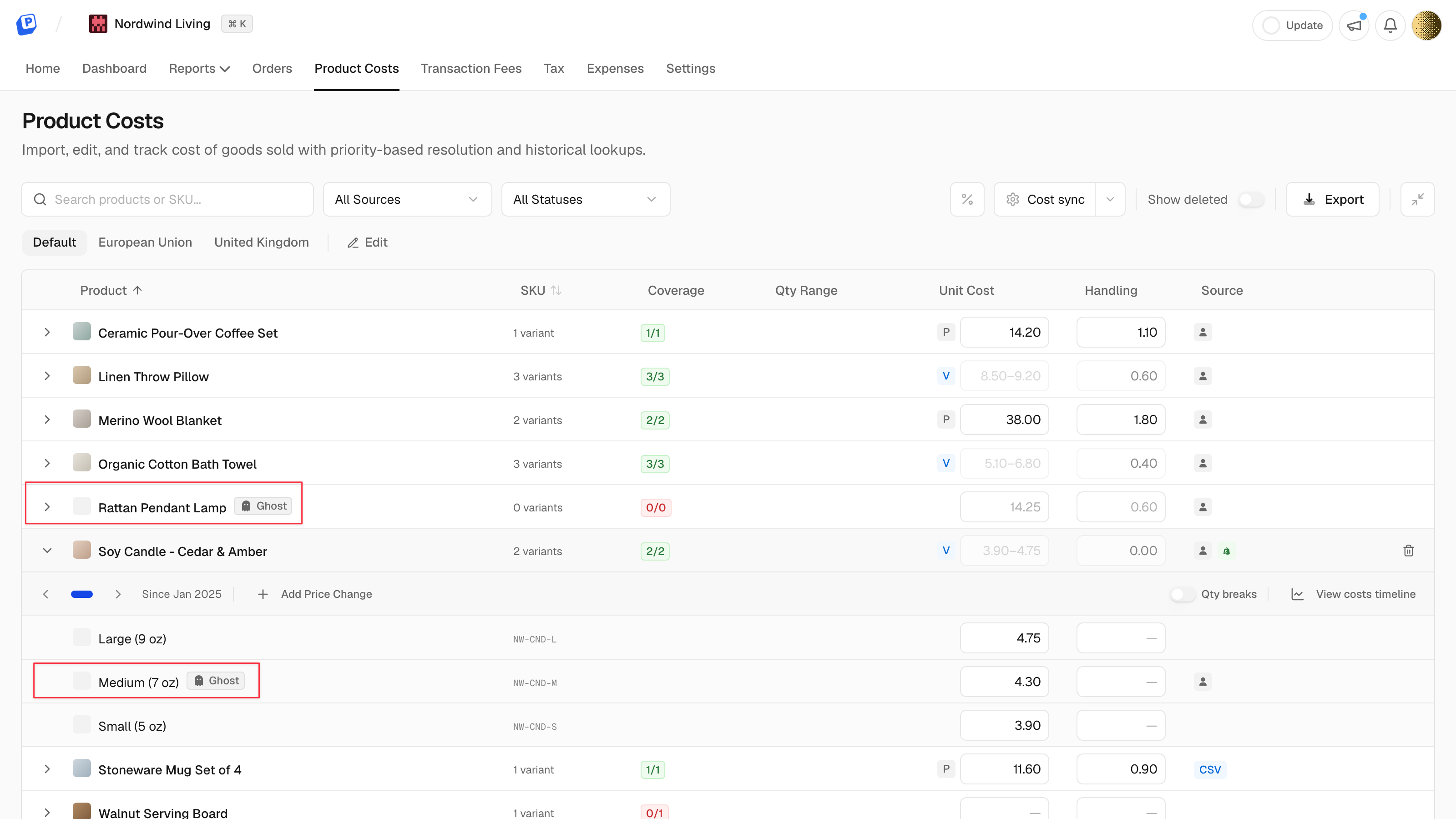Open the notifications bell
This screenshot has height=819, width=1456.
1390,25
